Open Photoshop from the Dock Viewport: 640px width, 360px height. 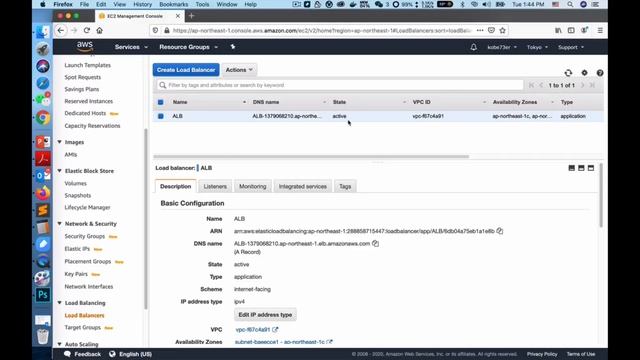(x=43, y=294)
